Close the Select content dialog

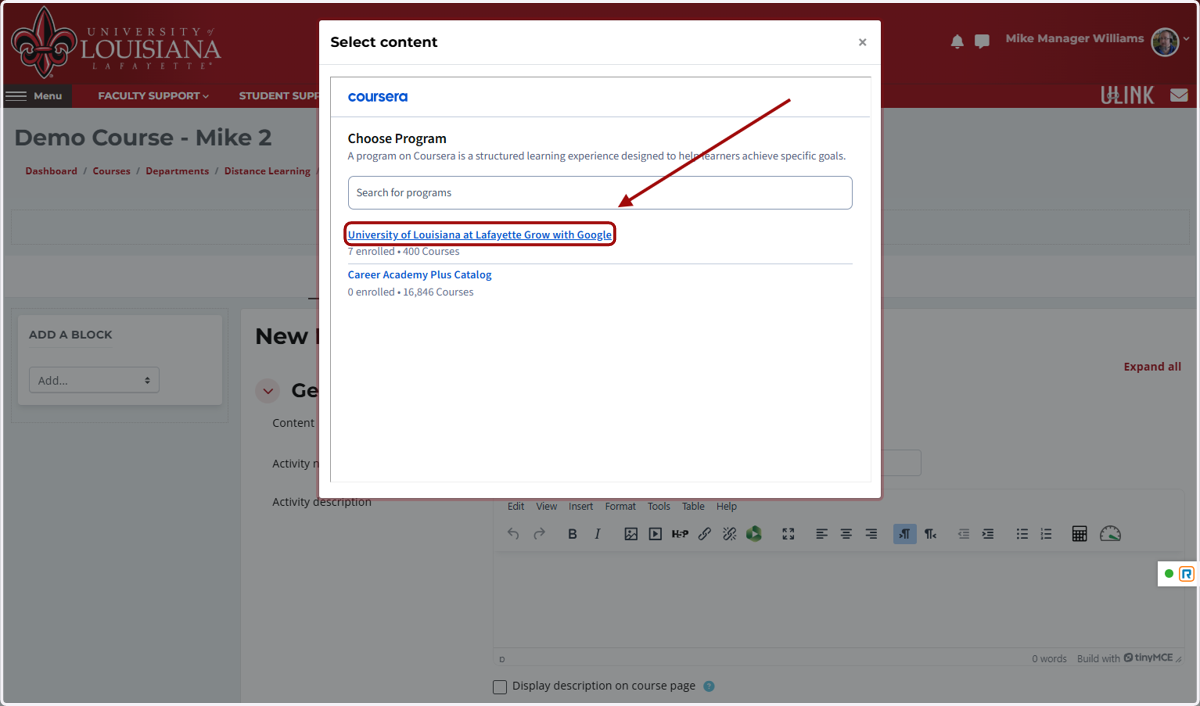tap(862, 42)
